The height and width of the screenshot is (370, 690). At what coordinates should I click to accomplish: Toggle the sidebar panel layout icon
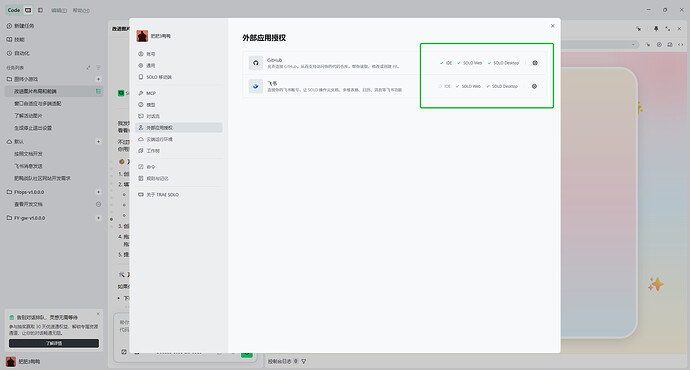pos(40,10)
